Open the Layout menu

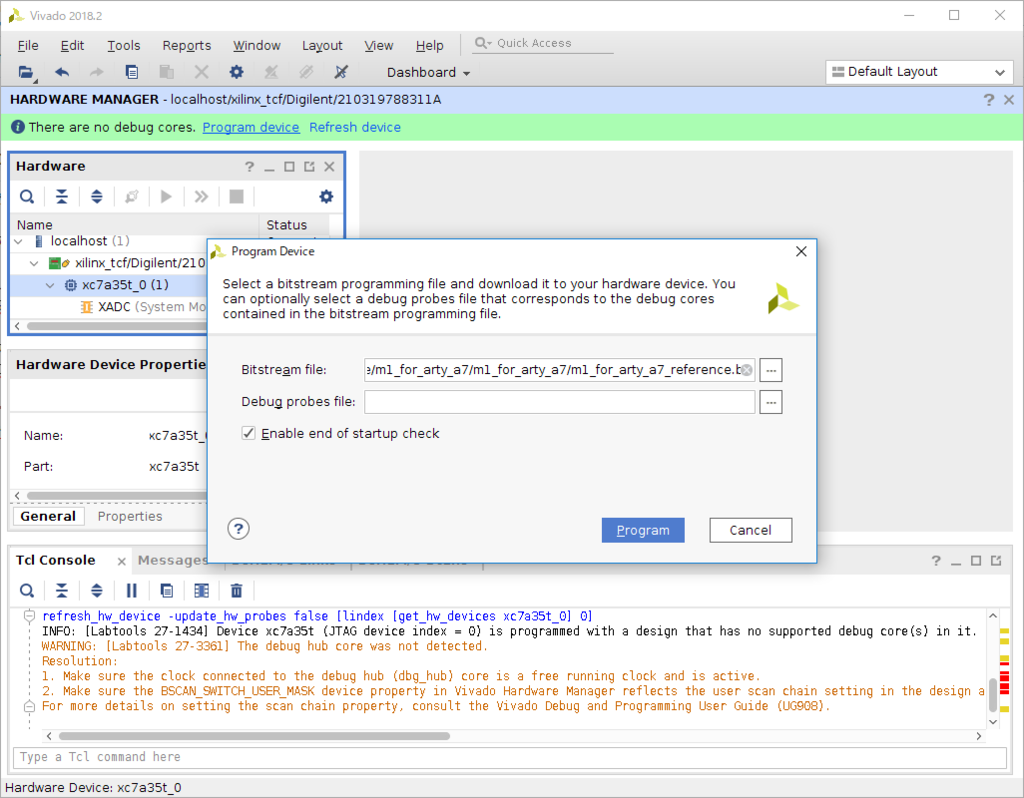click(322, 46)
